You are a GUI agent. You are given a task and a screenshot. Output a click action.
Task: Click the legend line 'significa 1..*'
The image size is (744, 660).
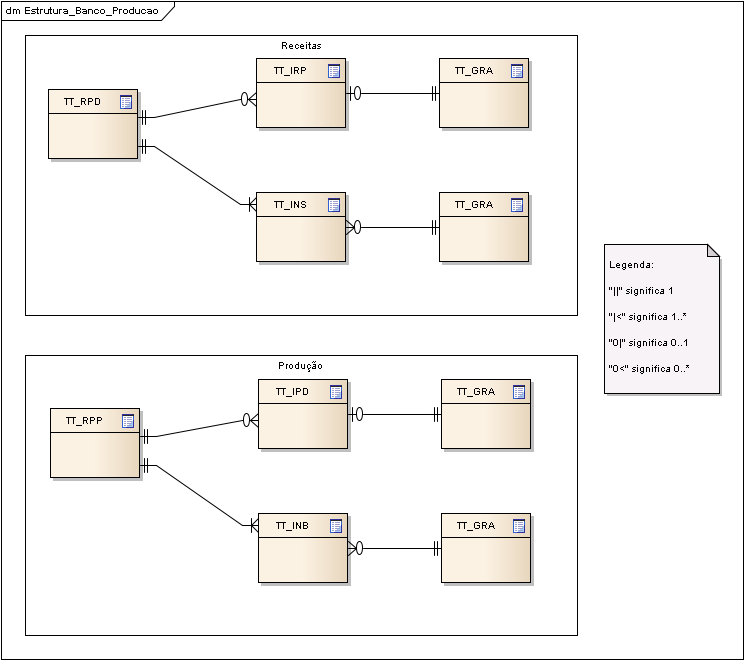tap(647, 316)
